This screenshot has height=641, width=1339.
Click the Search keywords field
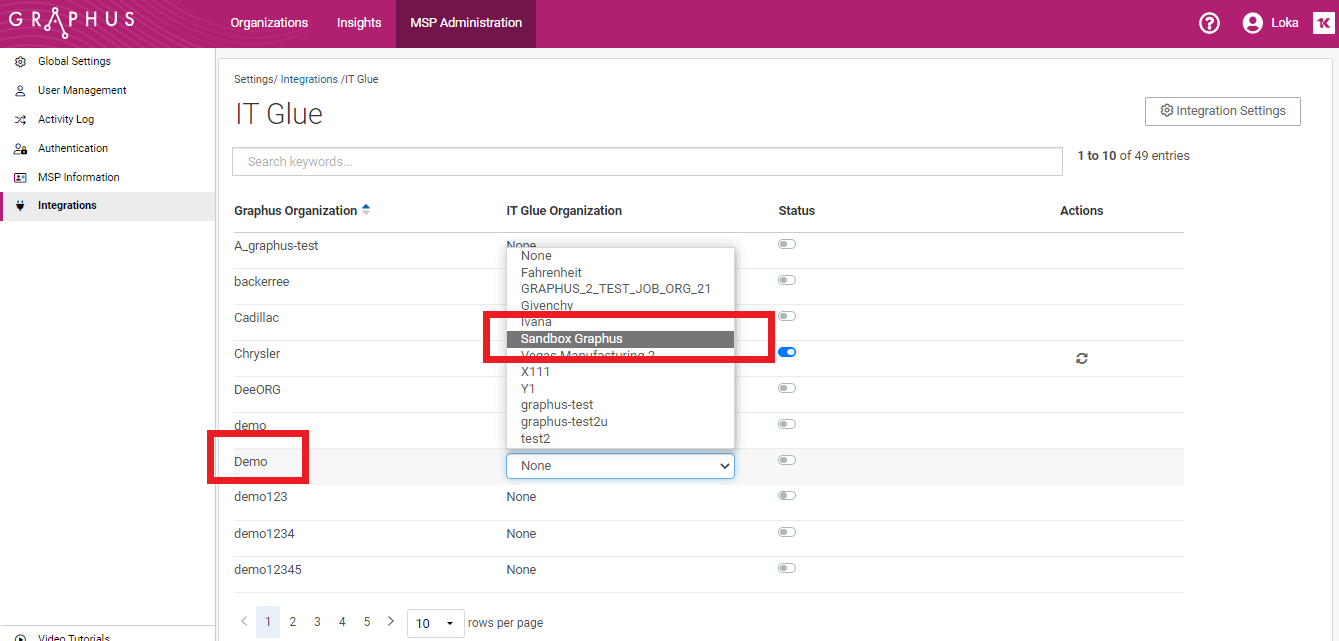[647, 162]
